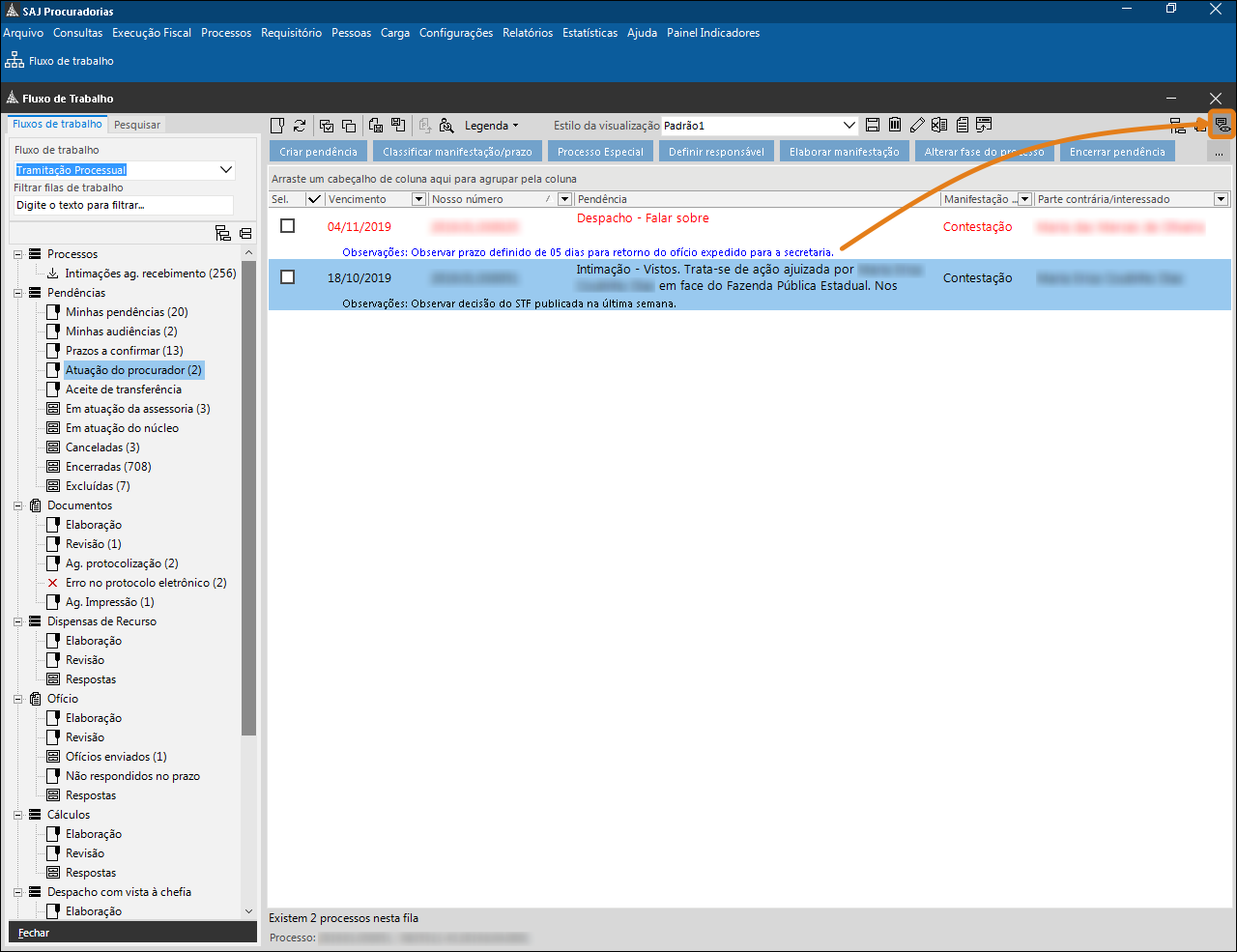Click the Fechar button below the queue tree
This screenshot has height=952, width=1237.
[132, 933]
